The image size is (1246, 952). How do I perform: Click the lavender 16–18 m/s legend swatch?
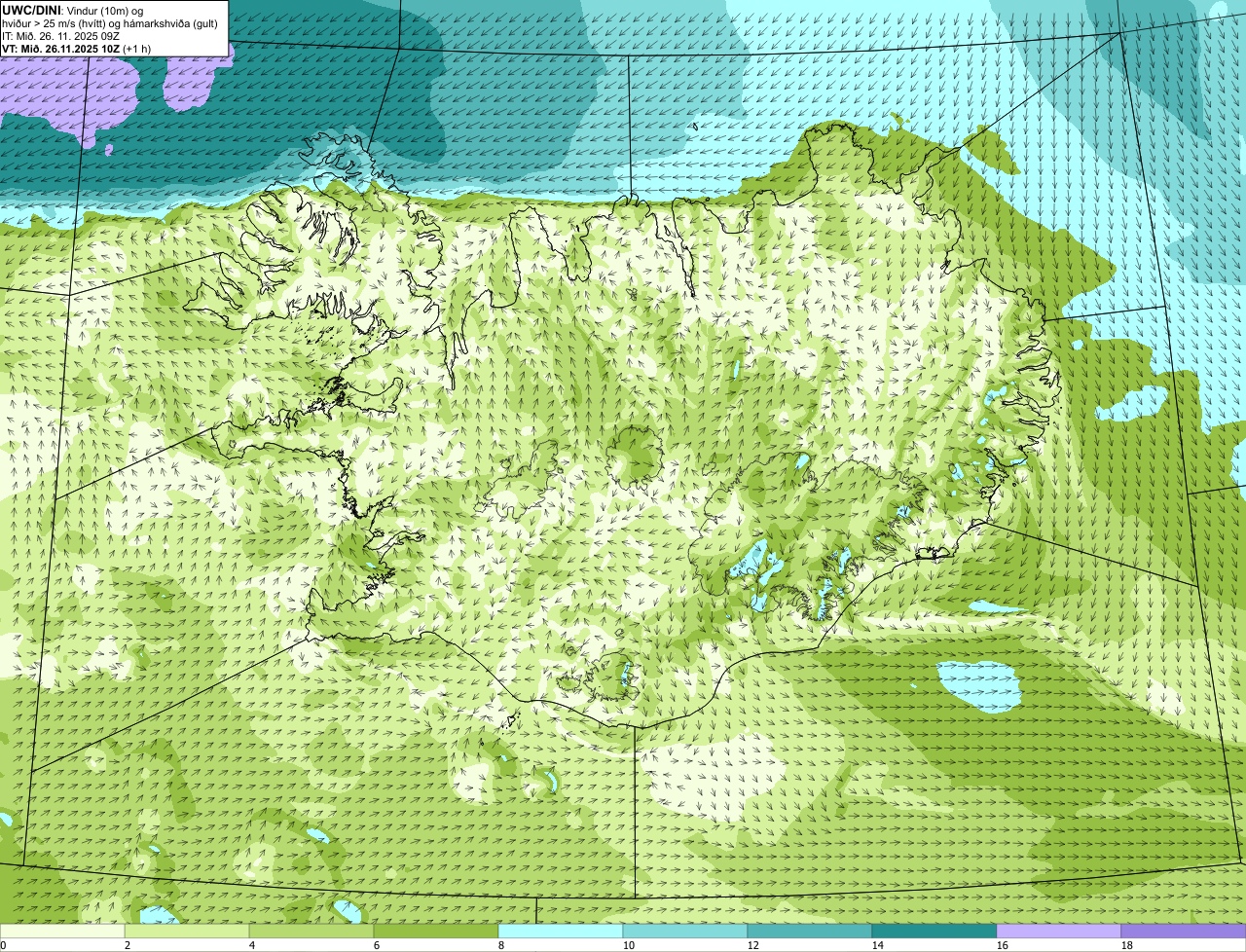click(x=1059, y=932)
